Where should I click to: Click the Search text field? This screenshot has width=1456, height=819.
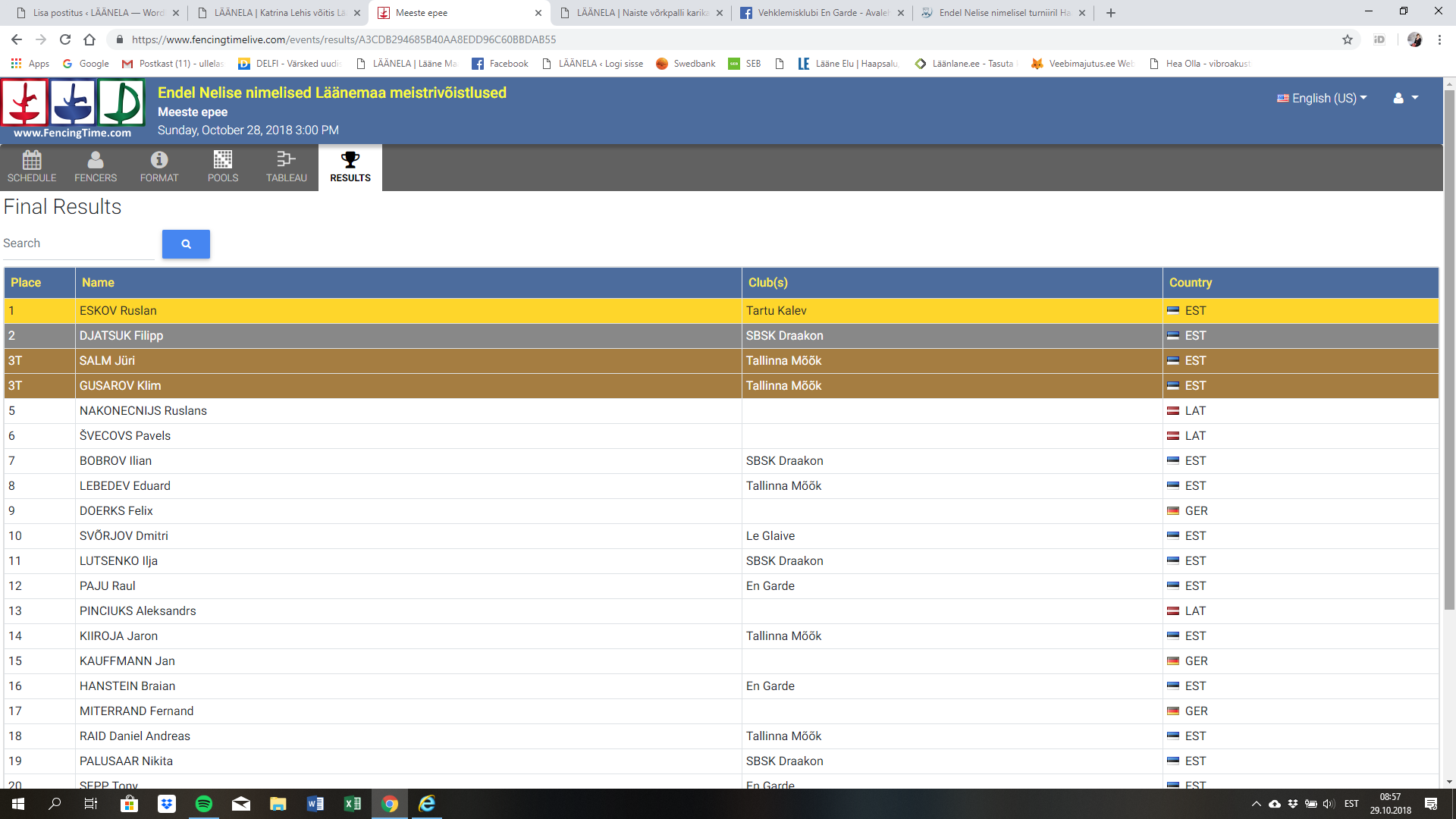pyautogui.click(x=78, y=243)
